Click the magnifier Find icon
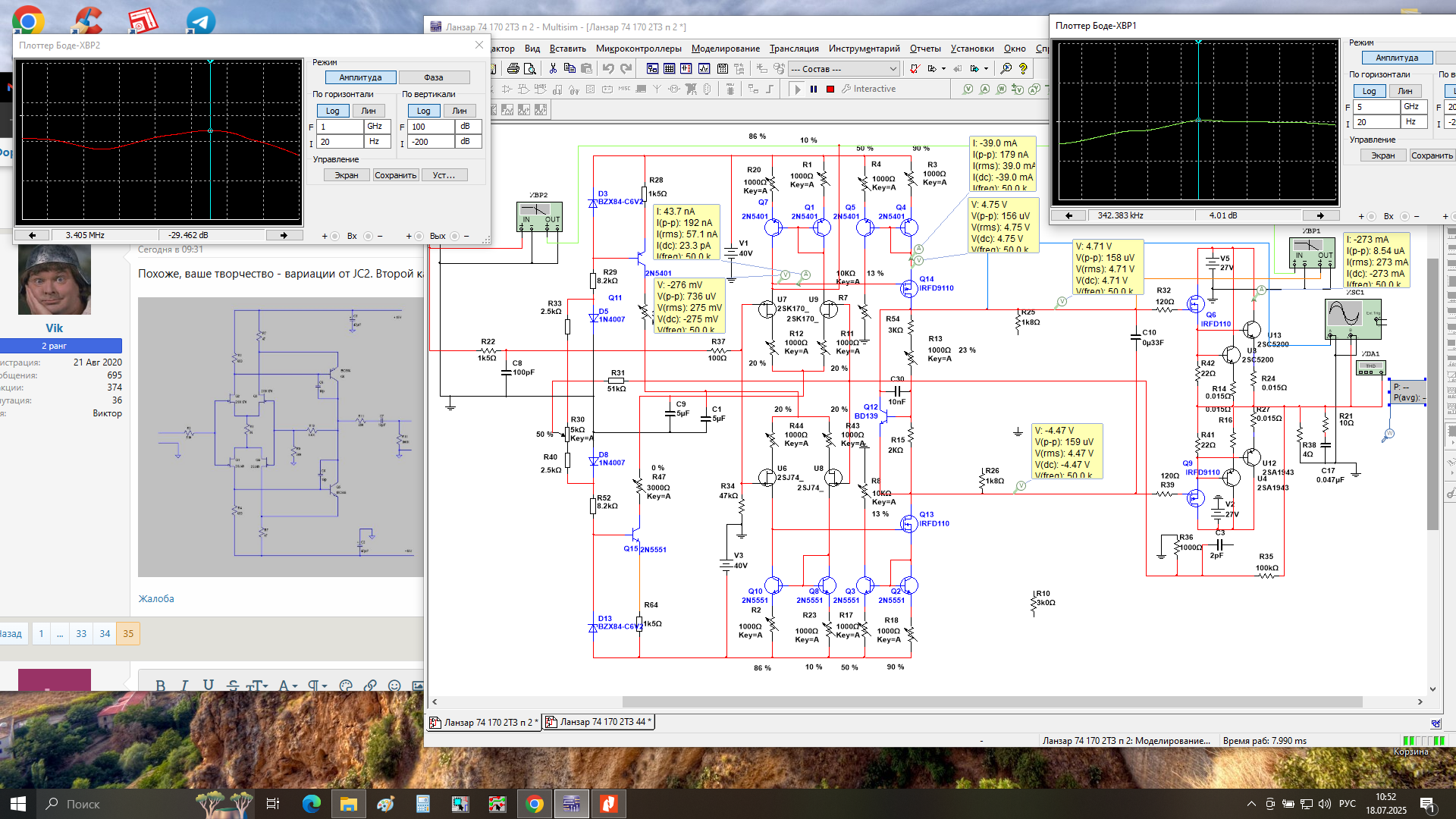1456x819 pixels. click(x=1006, y=69)
